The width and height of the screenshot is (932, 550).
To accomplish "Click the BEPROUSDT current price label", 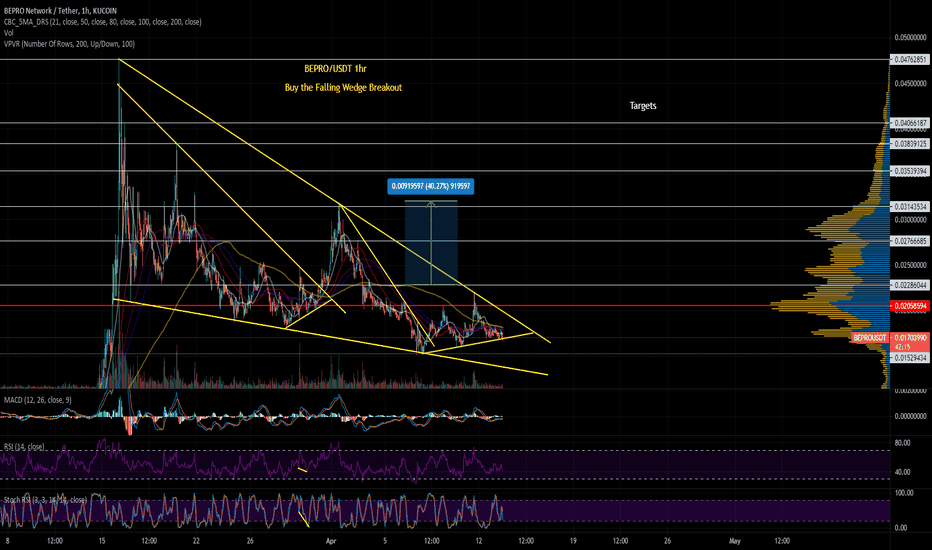I will pyautogui.click(x=870, y=338).
